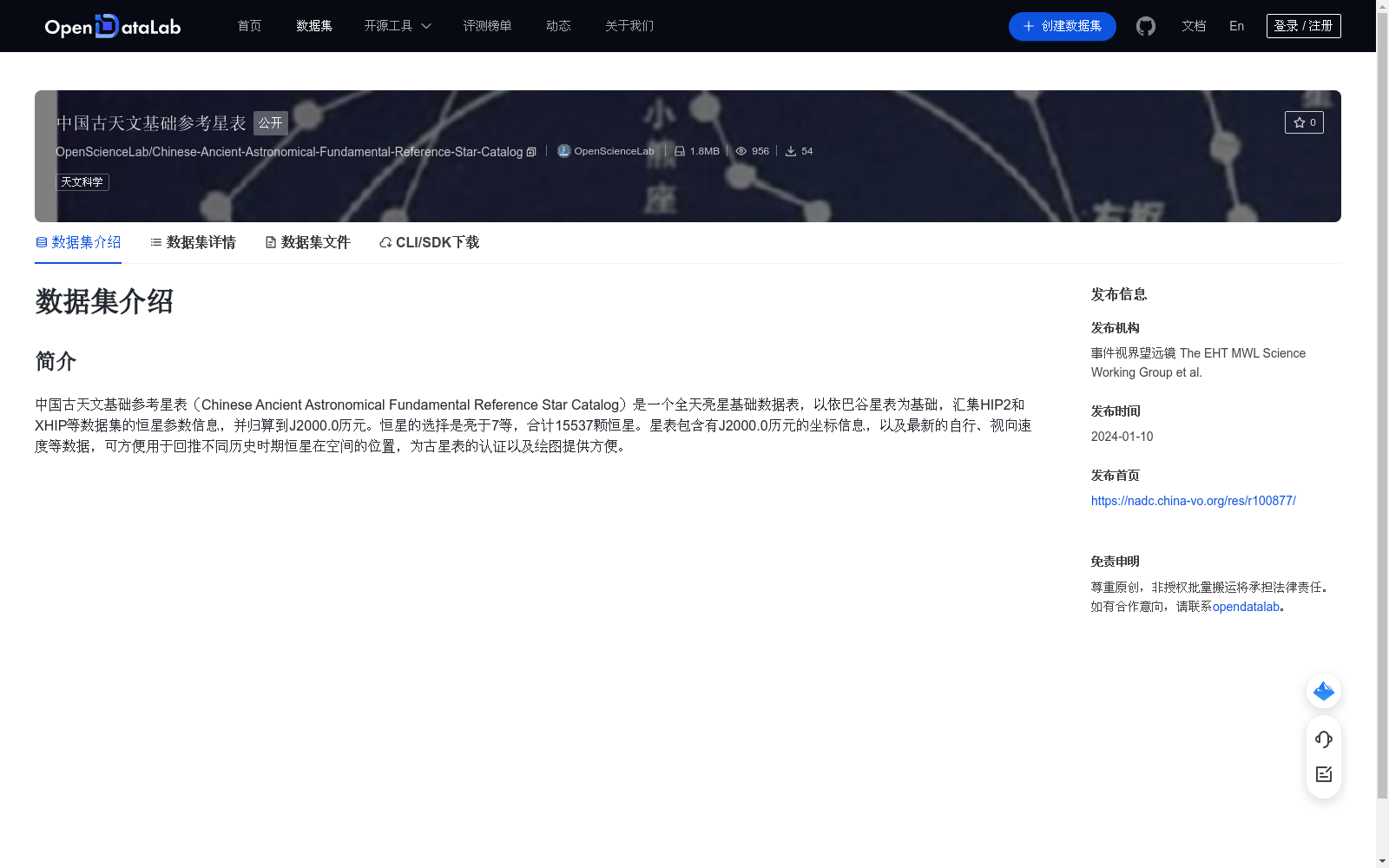This screenshot has height=868, width=1389.
Task: Click the 创建数据集 button
Action: (x=1062, y=26)
